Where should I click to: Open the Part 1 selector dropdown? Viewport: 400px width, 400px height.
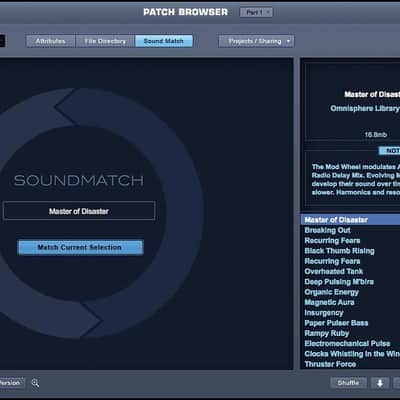(x=256, y=12)
